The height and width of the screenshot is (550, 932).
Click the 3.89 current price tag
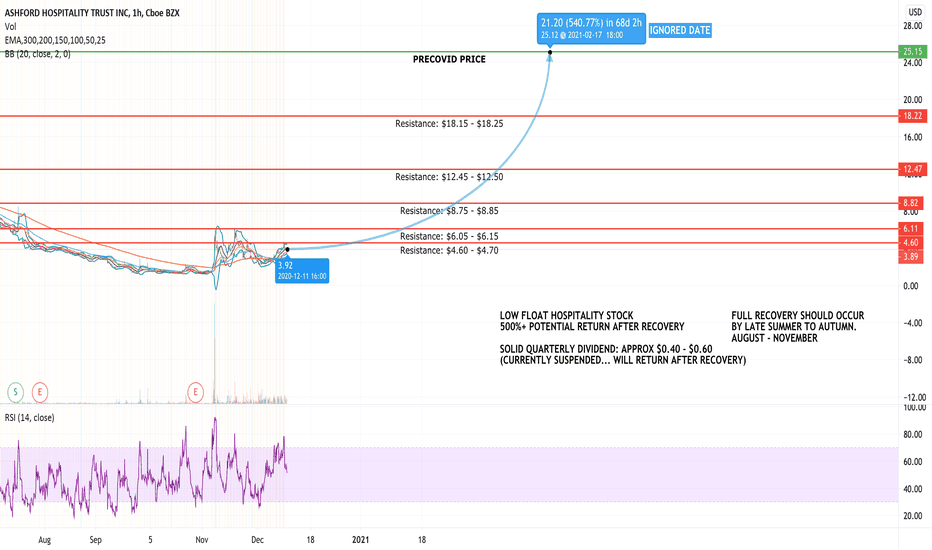click(x=911, y=256)
